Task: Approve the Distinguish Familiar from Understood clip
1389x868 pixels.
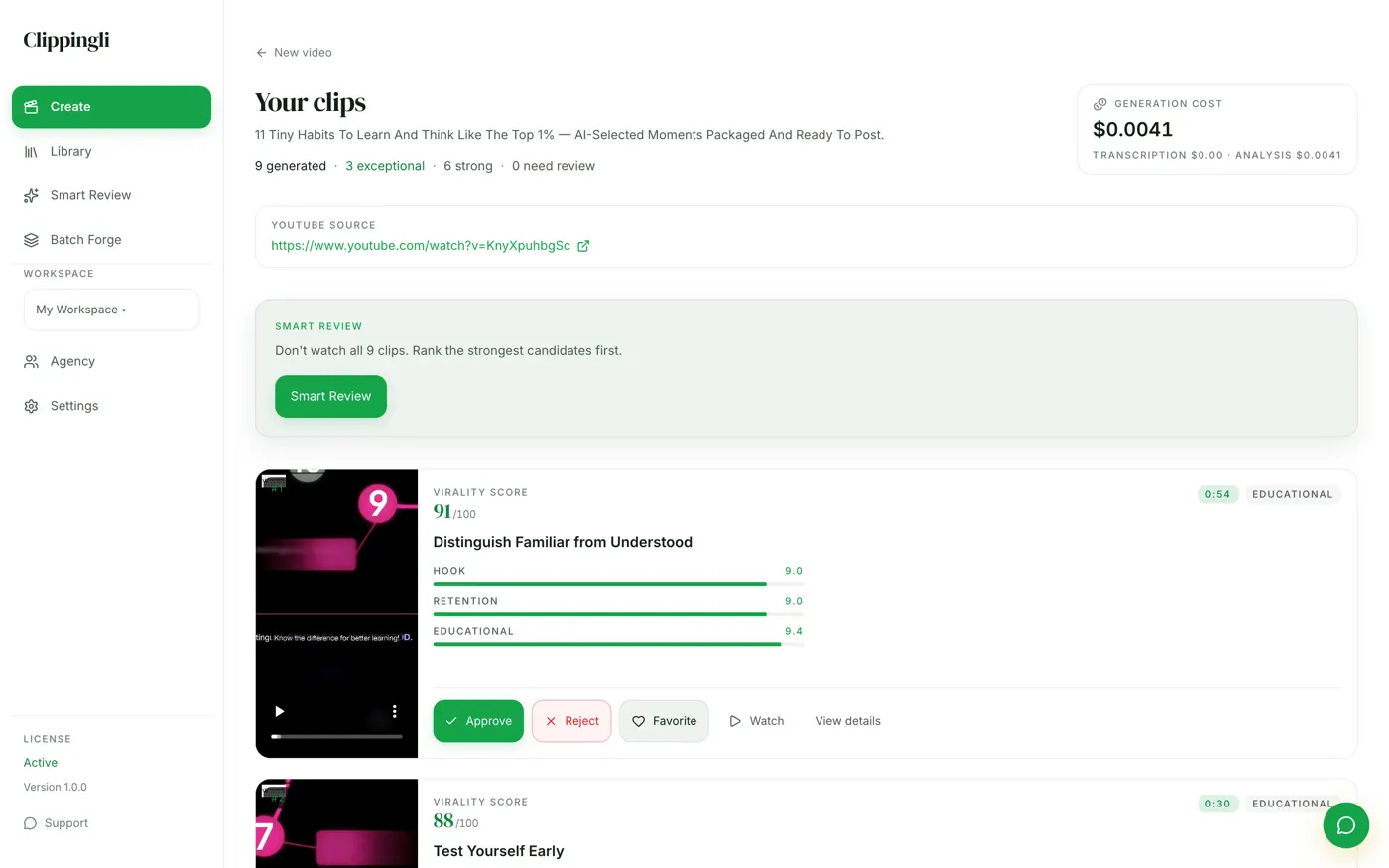Action: click(x=478, y=721)
